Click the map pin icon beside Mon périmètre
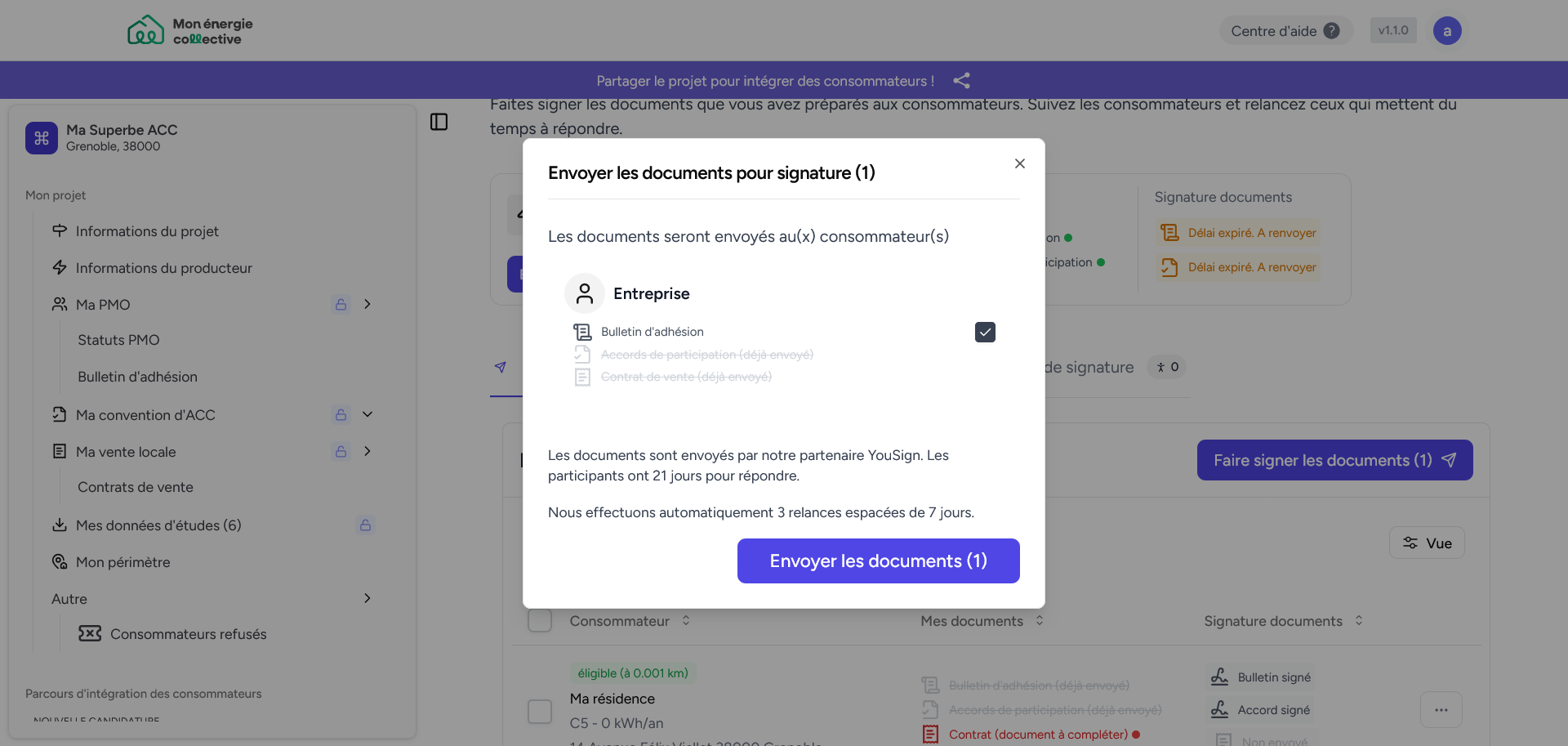 (x=60, y=561)
